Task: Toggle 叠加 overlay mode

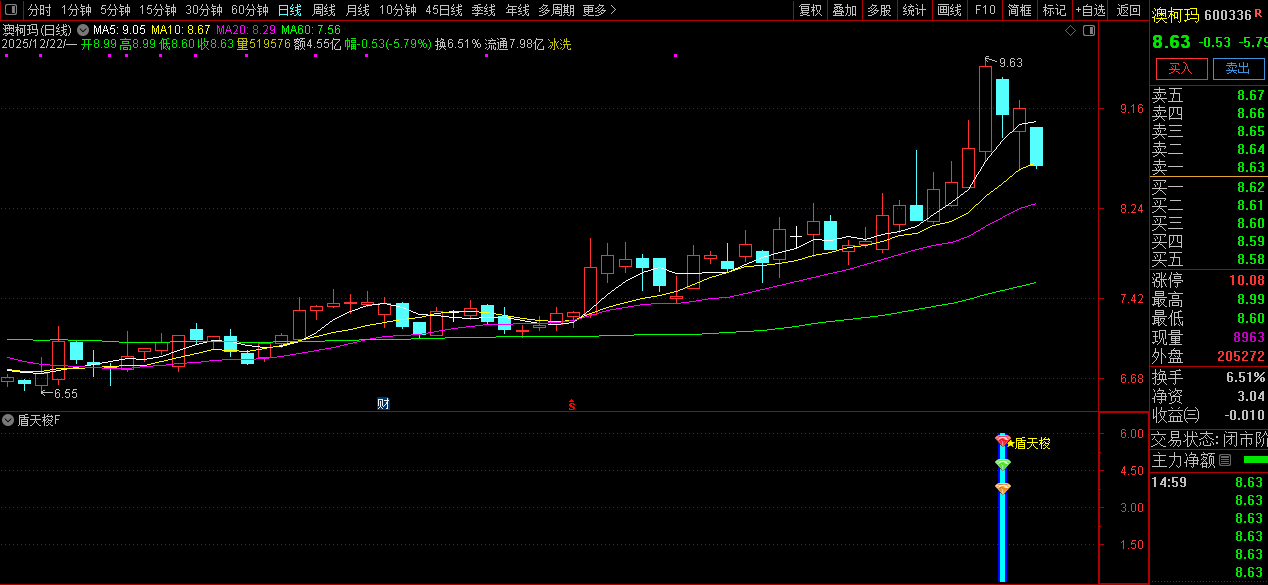Action: [x=844, y=10]
